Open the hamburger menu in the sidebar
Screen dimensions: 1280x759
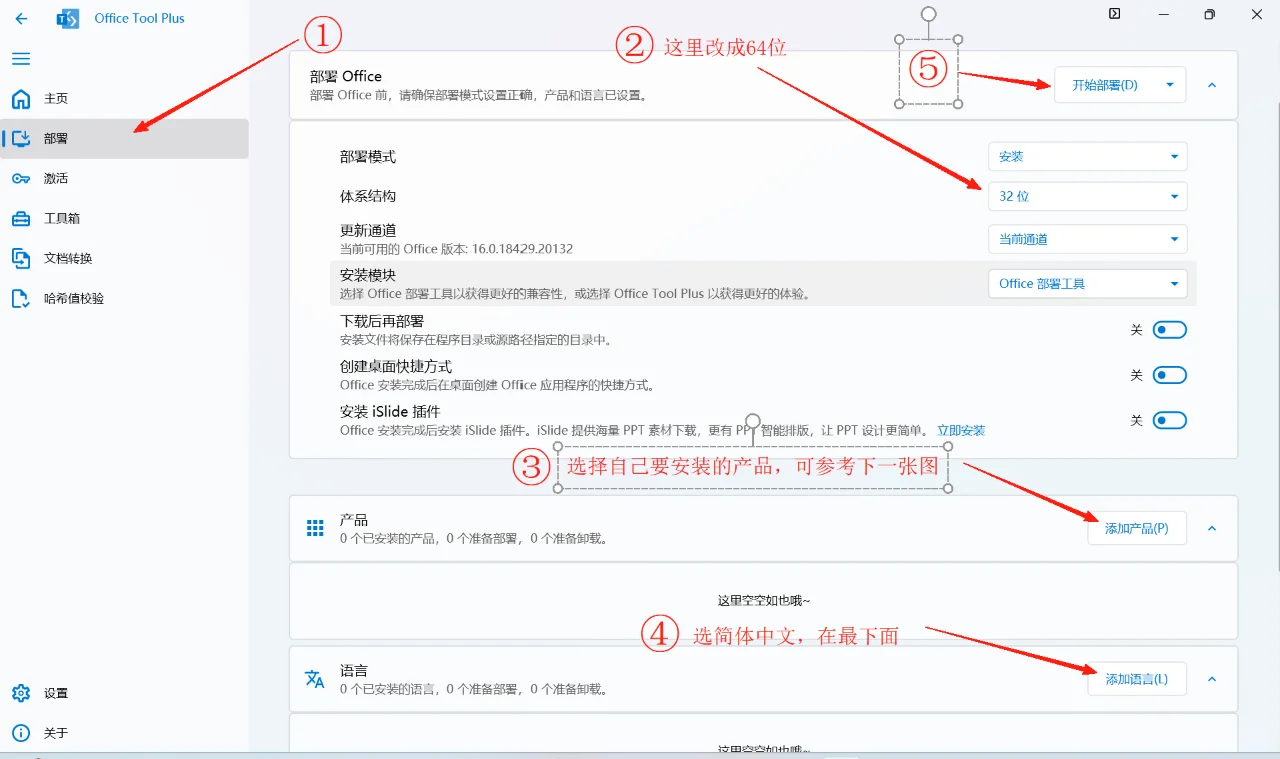pyautogui.click(x=20, y=58)
